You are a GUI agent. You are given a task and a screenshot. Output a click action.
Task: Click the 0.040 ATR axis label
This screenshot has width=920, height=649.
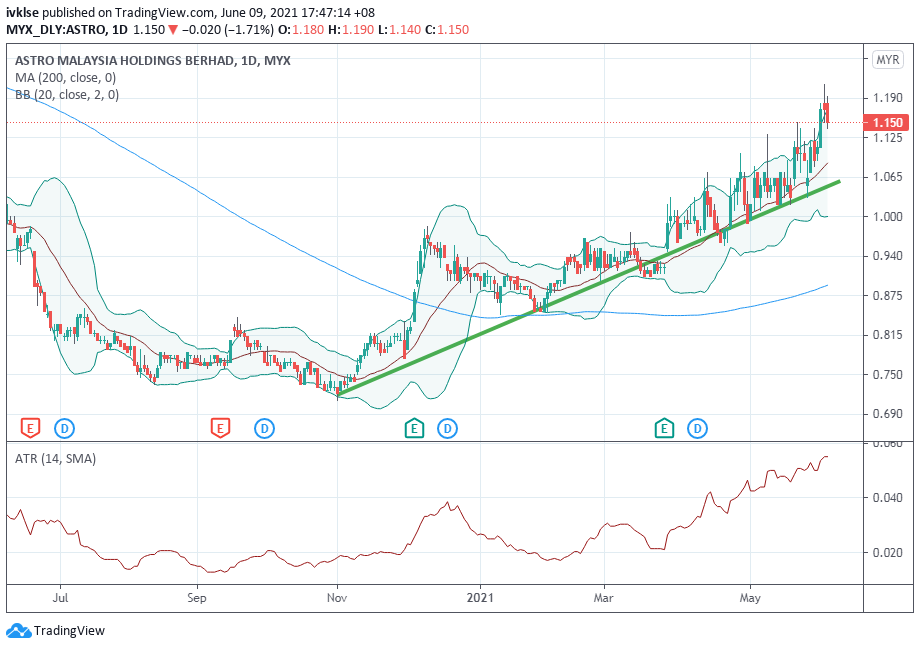pyautogui.click(x=888, y=498)
